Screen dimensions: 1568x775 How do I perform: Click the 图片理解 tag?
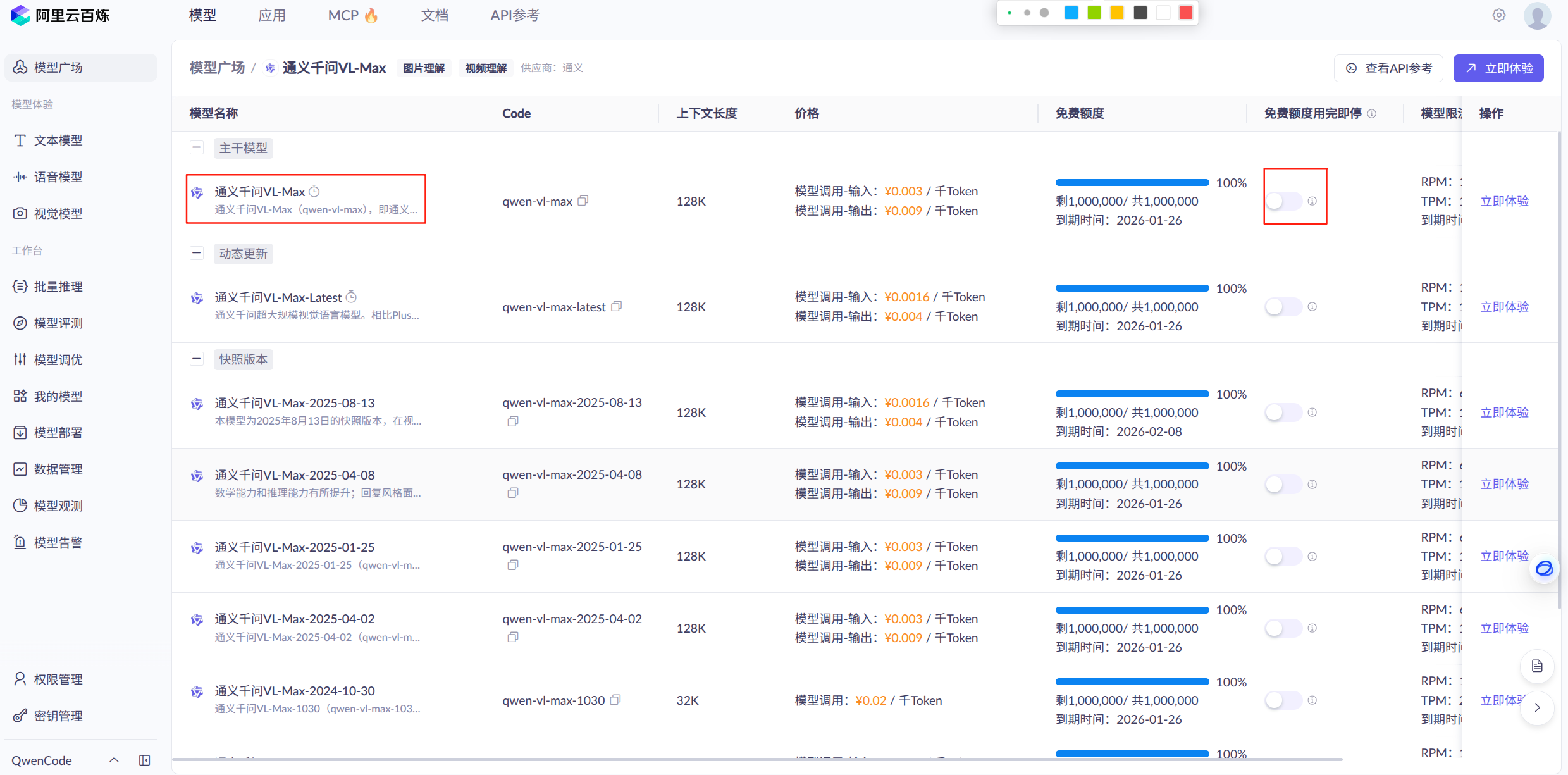click(x=424, y=68)
